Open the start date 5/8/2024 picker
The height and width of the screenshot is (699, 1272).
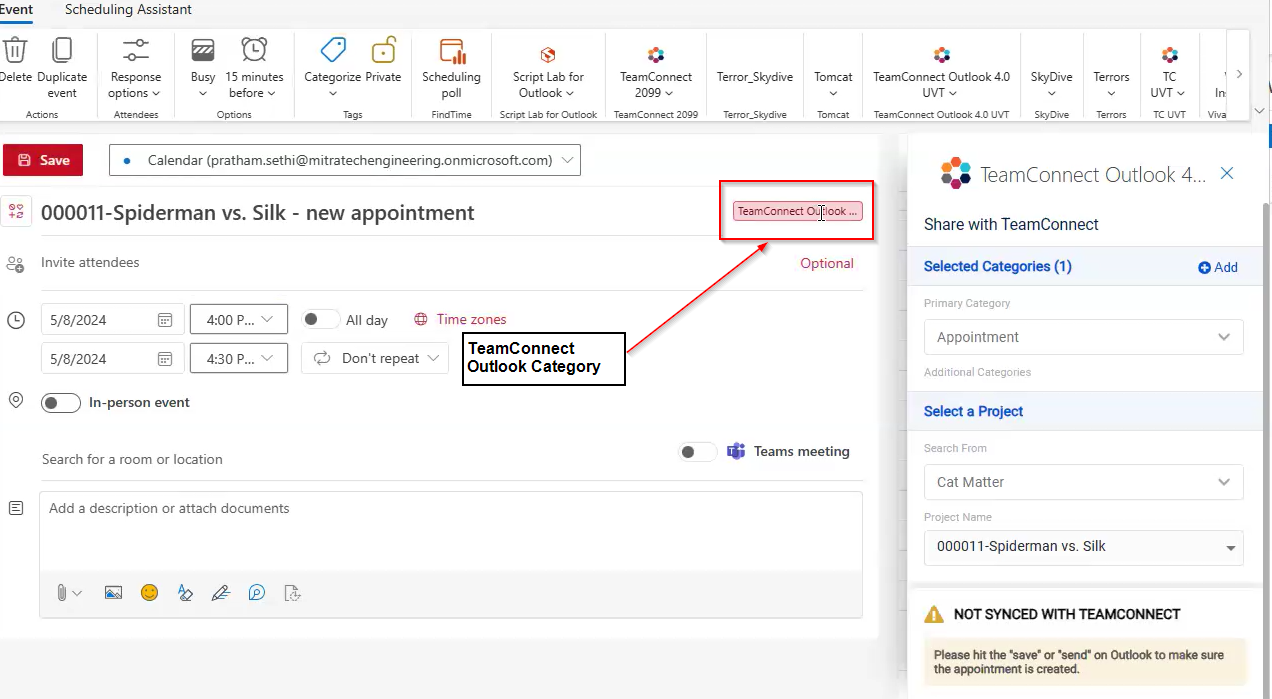pyautogui.click(x=113, y=320)
